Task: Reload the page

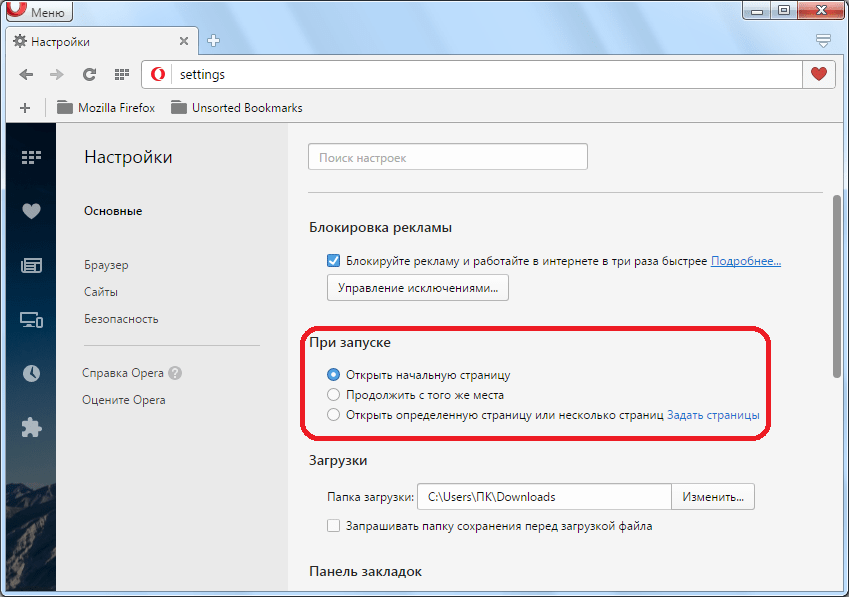Action: click(x=89, y=75)
